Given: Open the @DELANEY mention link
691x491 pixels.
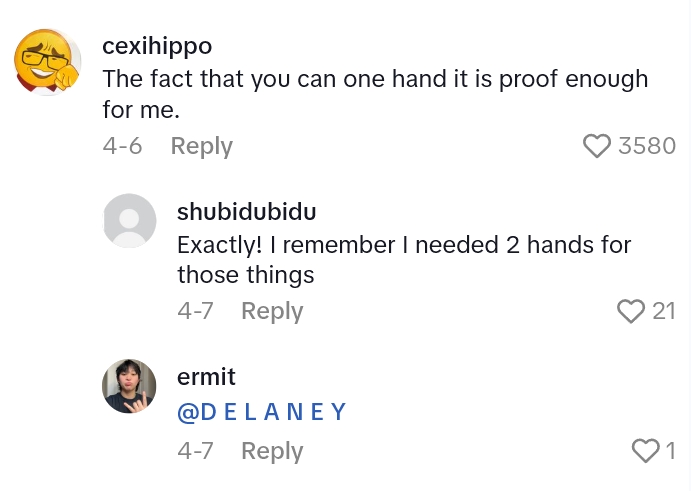Looking at the screenshot, I should pyautogui.click(x=261, y=411).
